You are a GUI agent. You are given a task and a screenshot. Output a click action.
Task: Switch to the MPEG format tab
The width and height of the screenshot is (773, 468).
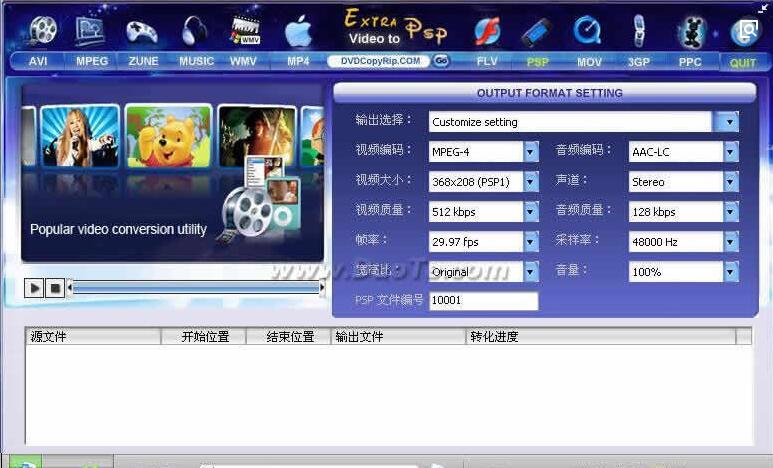click(x=92, y=61)
